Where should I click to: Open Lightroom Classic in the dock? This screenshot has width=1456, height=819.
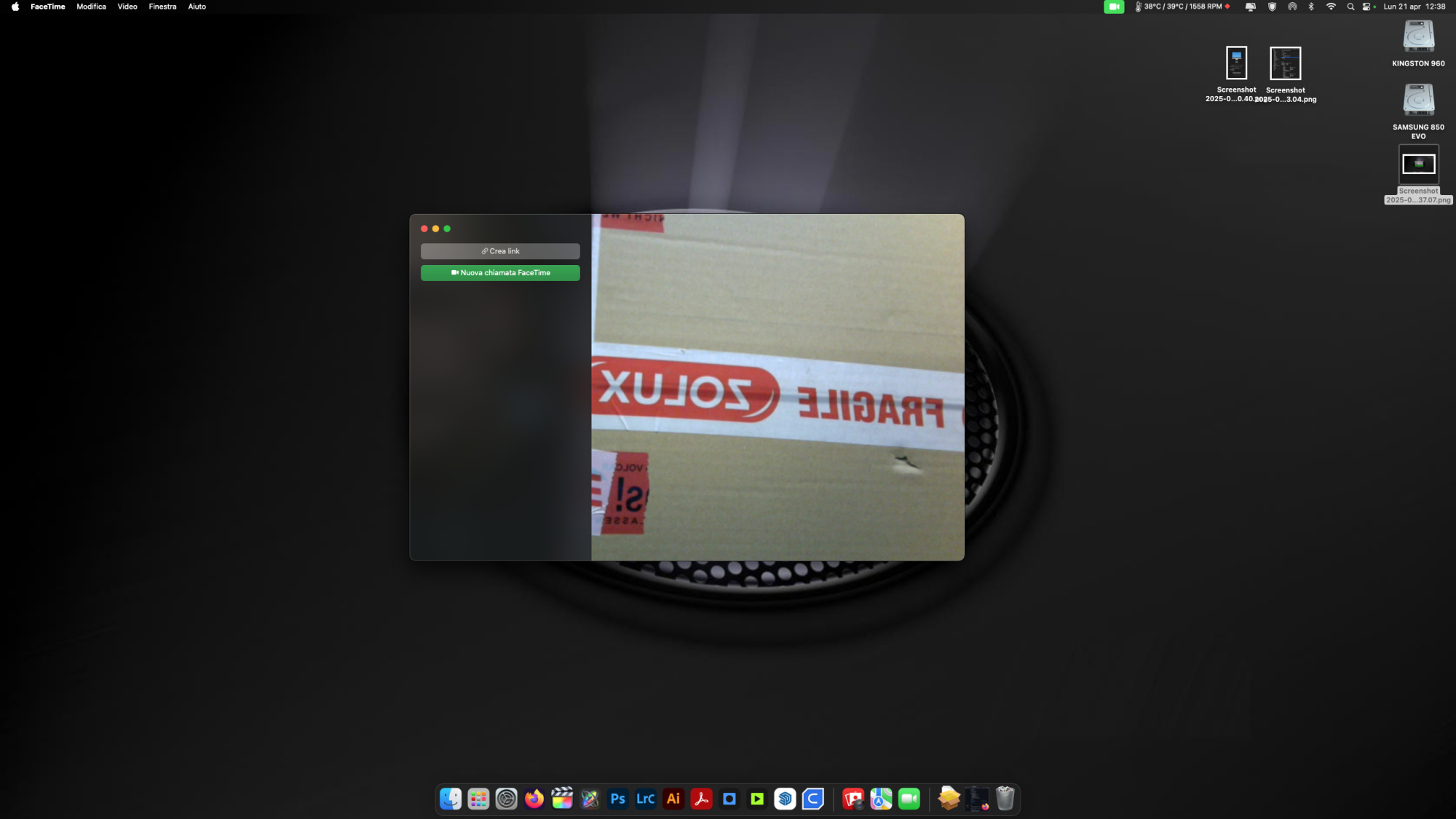[x=646, y=799]
